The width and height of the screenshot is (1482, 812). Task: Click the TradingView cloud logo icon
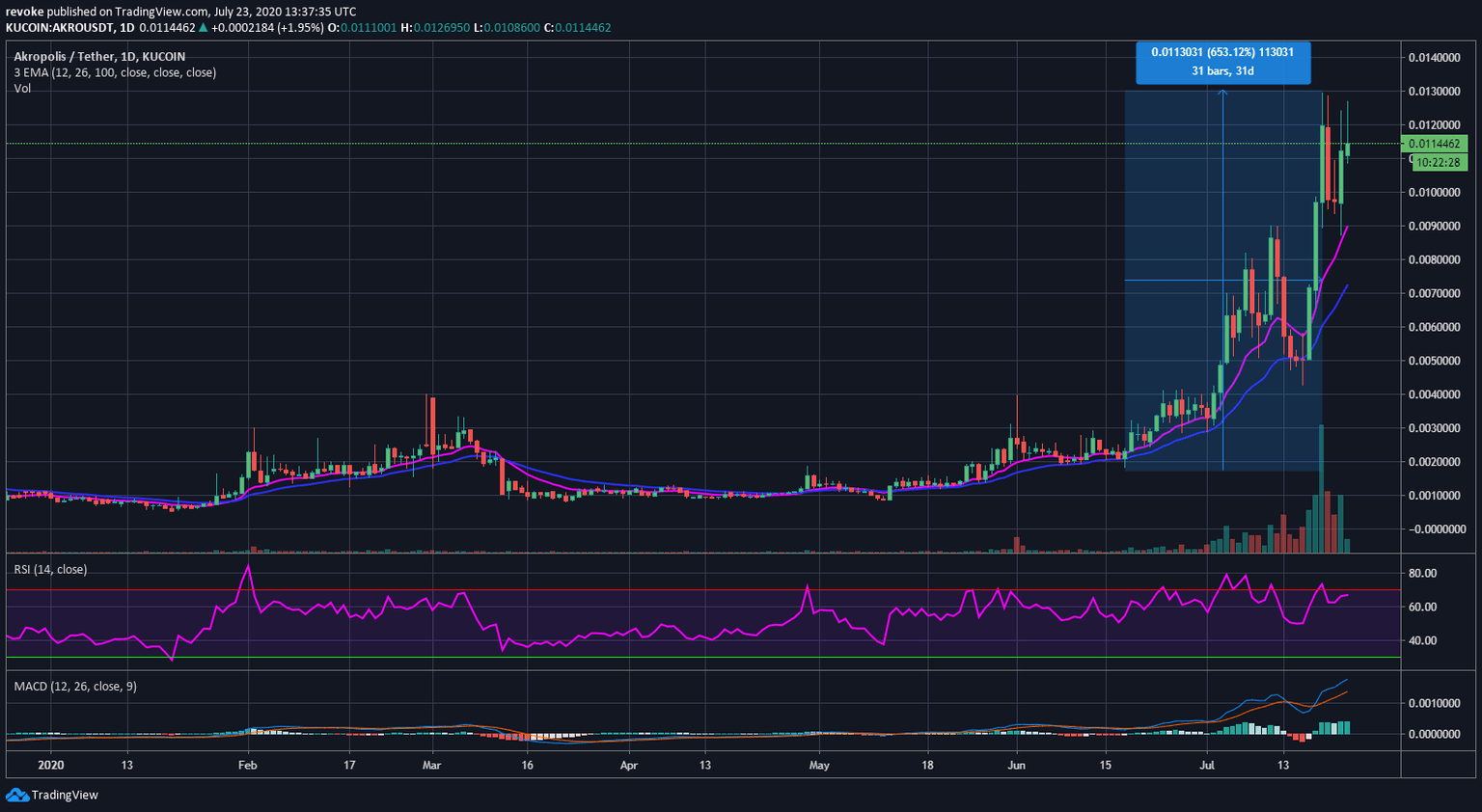(17, 795)
